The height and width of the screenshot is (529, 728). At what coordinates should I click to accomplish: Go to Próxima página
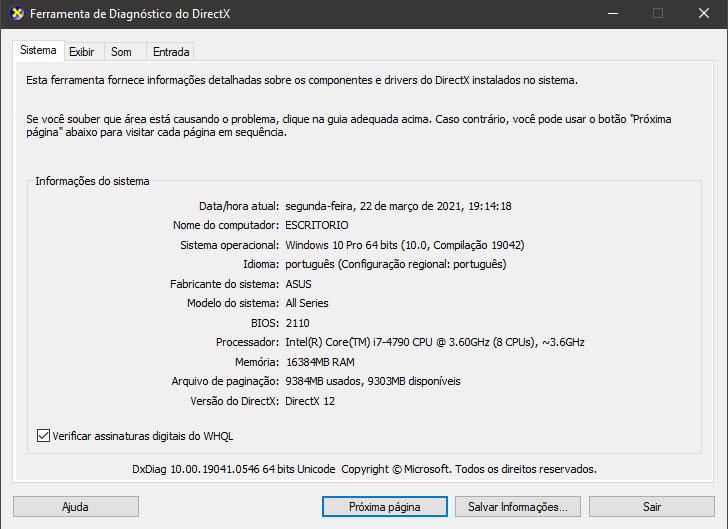[384, 507]
